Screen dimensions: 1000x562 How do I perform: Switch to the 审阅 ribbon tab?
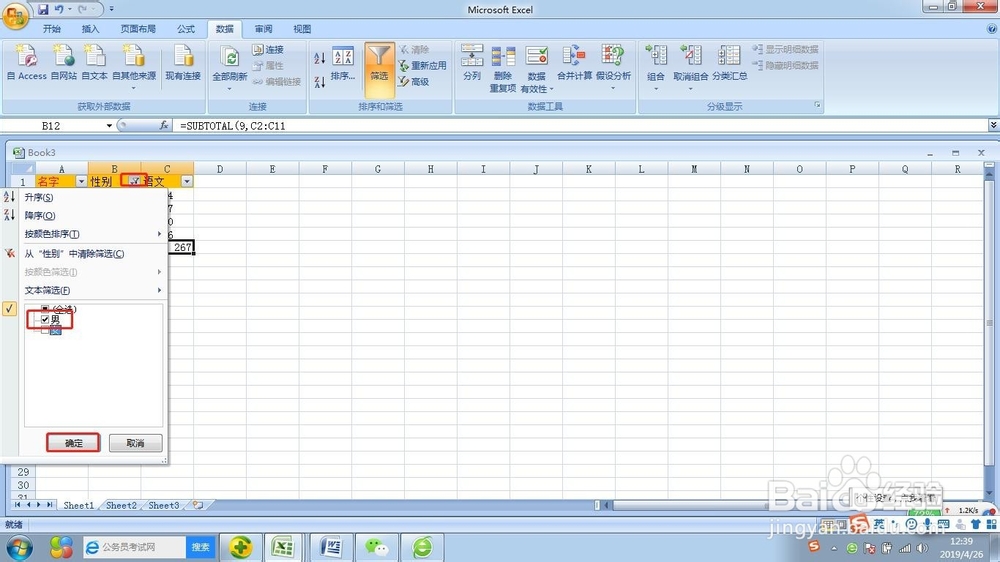(263, 29)
